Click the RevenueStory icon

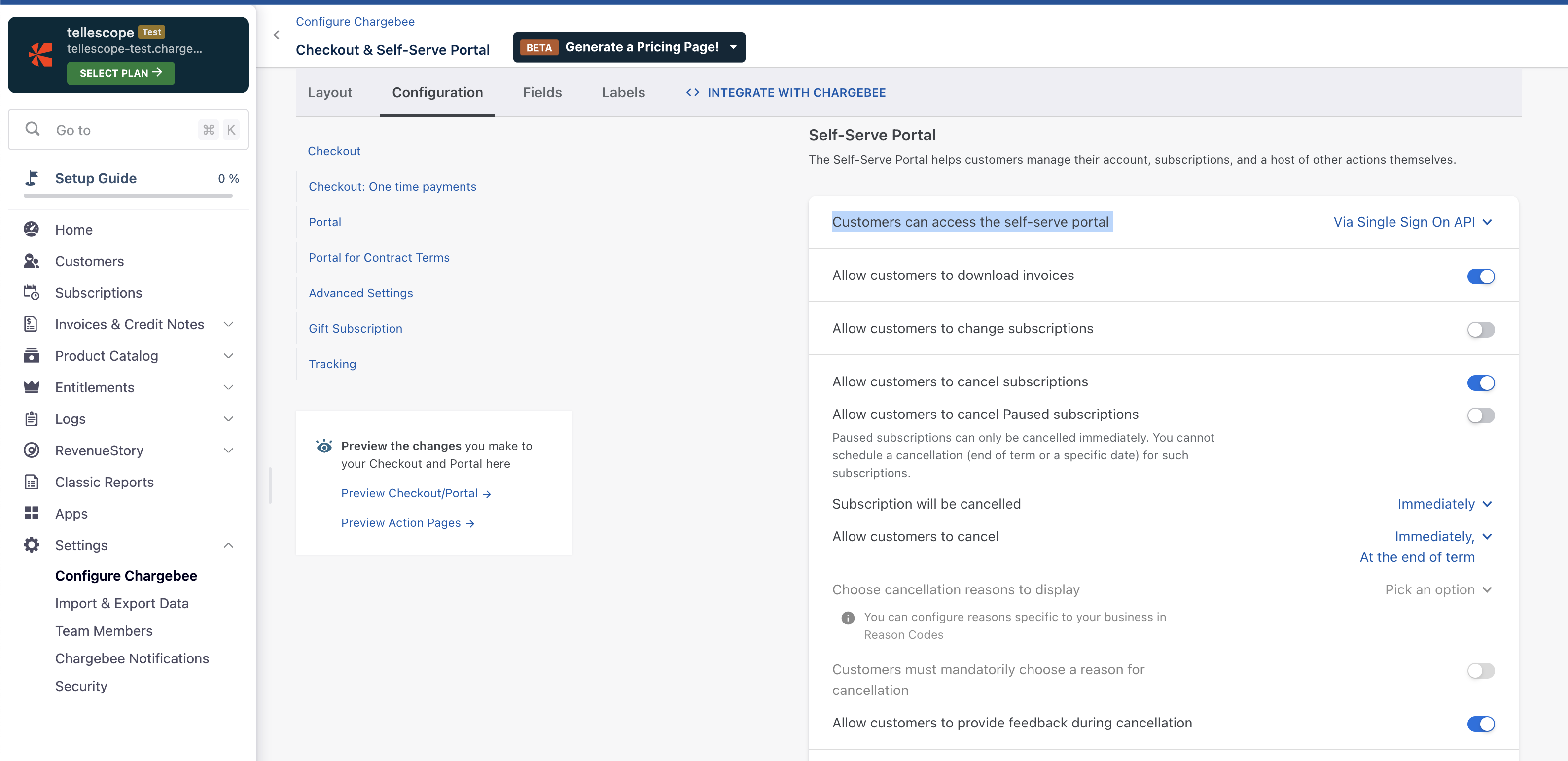coord(31,450)
